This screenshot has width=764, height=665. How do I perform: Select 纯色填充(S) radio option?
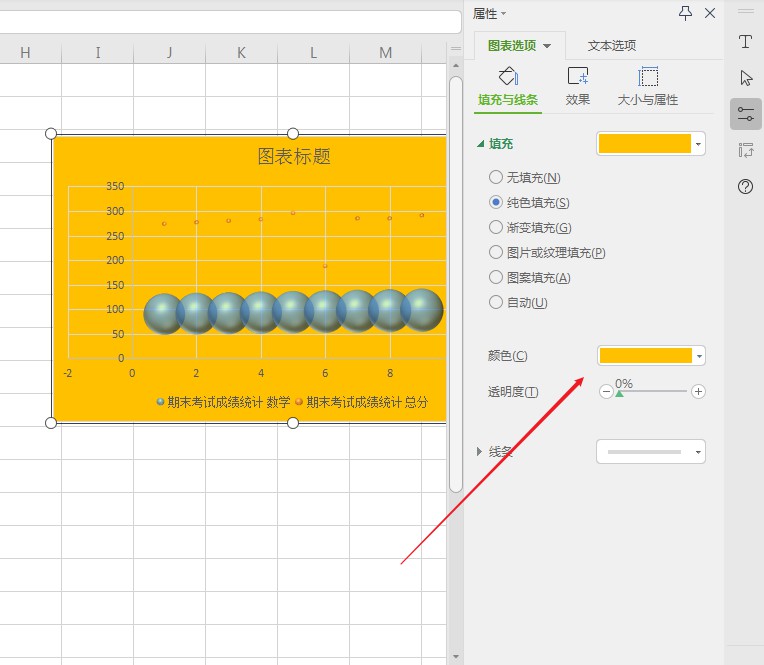pyautogui.click(x=496, y=202)
